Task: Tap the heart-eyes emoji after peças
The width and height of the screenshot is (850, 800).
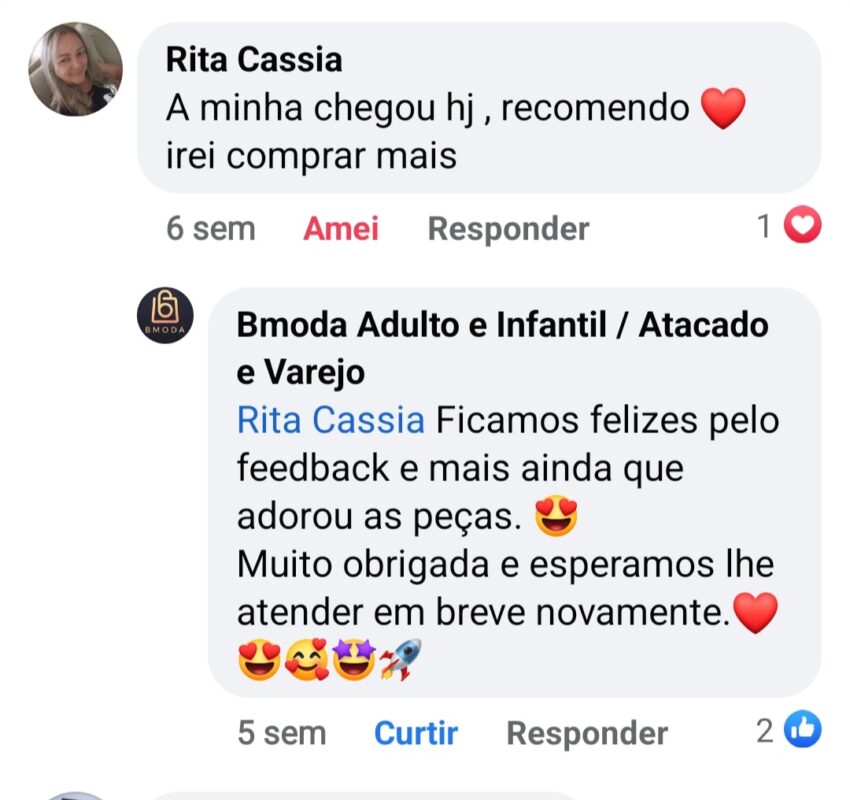Action: pyautogui.click(x=556, y=517)
